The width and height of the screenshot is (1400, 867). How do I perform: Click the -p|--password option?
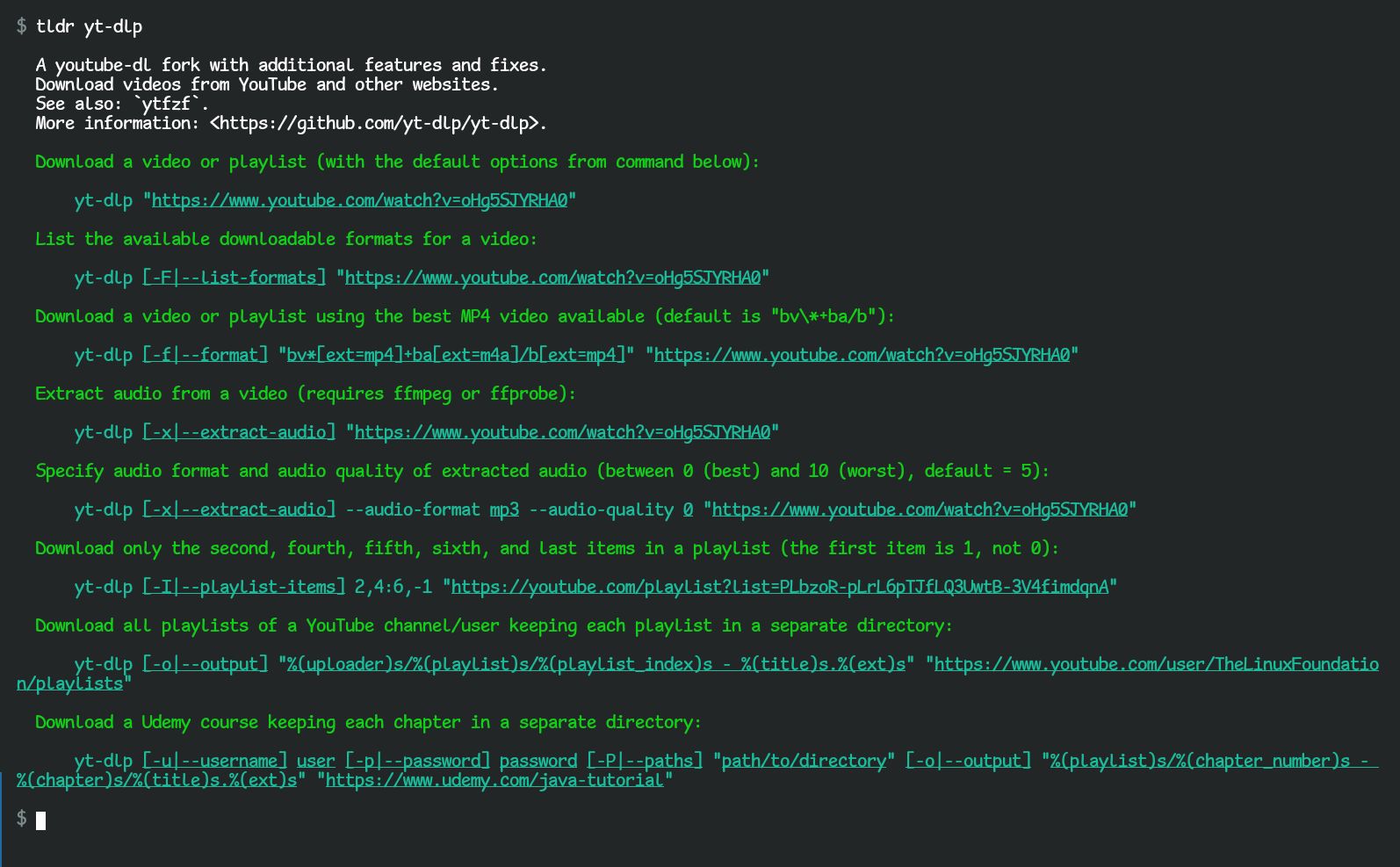click(417, 761)
